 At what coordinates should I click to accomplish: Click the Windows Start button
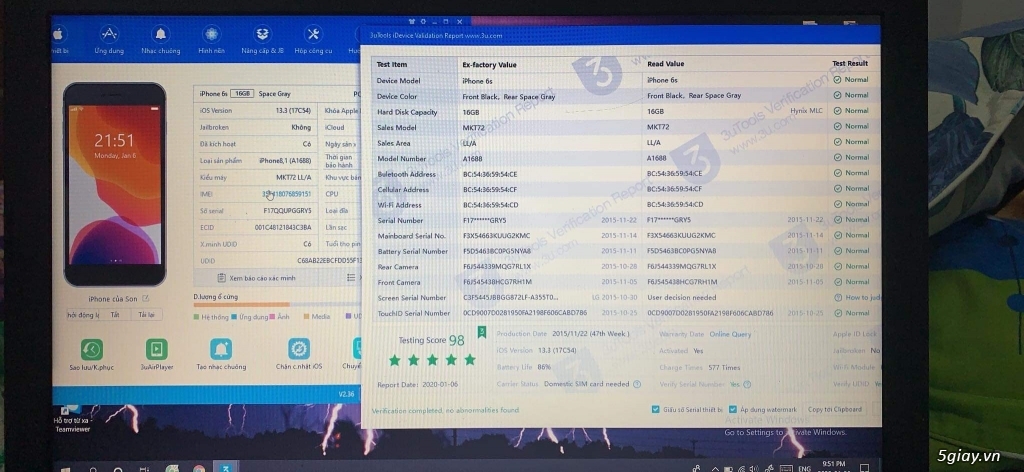coord(66,467)
